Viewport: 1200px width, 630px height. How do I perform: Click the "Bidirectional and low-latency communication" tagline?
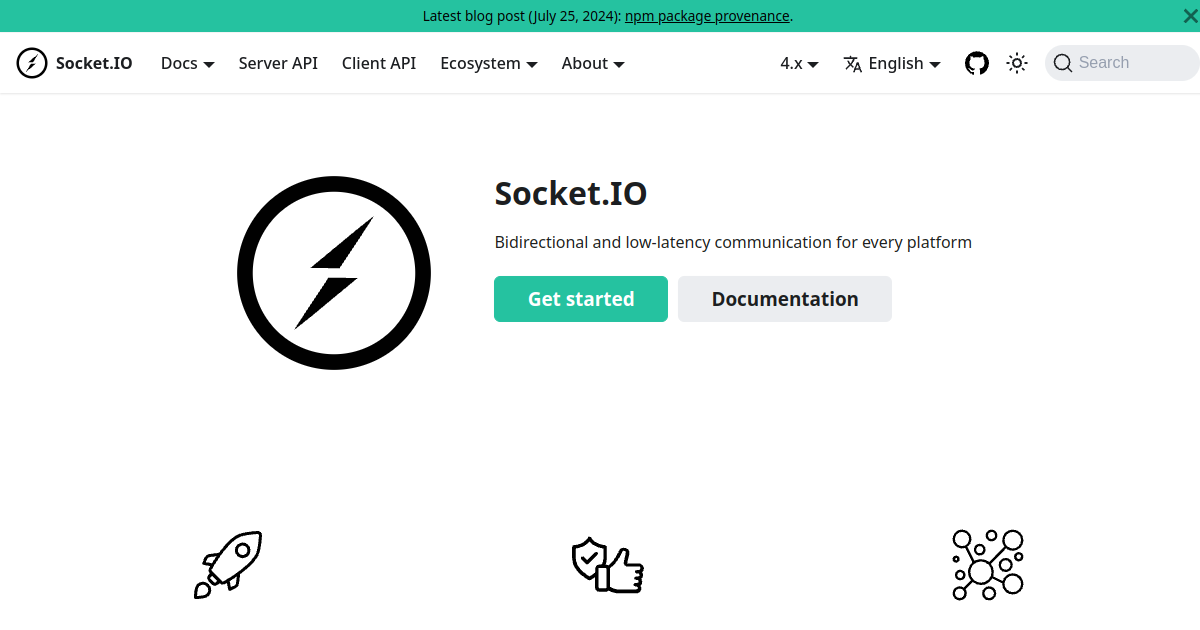click(733, 242)
